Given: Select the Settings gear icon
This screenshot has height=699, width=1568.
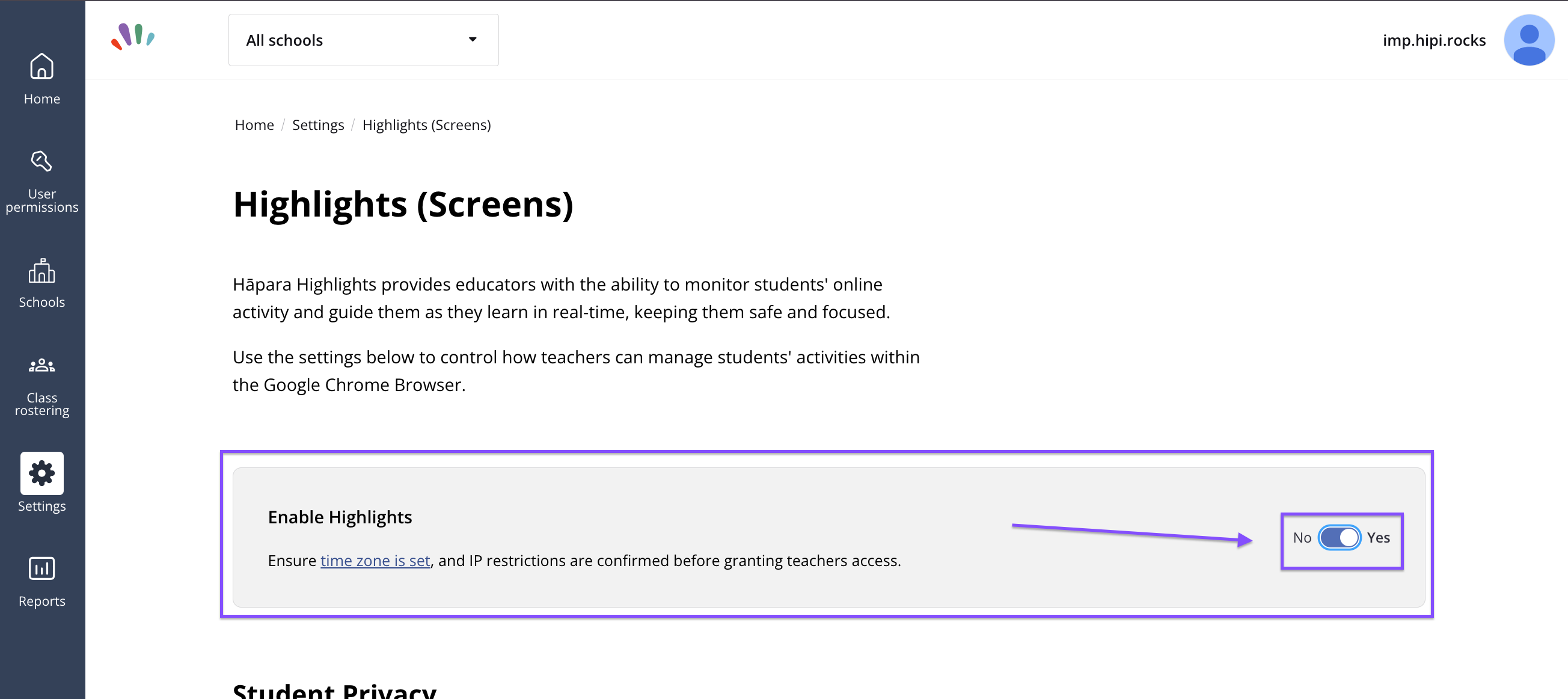Looking at the screenshot, I should pyautogui.click(x=41, y=473).
